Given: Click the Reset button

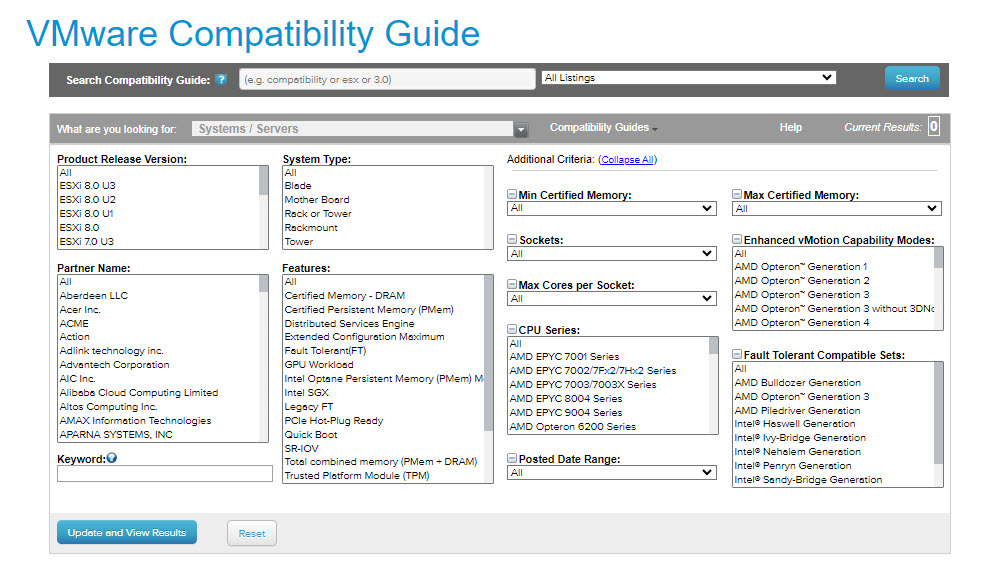Looking at the screenshot, I should (251, 533).
